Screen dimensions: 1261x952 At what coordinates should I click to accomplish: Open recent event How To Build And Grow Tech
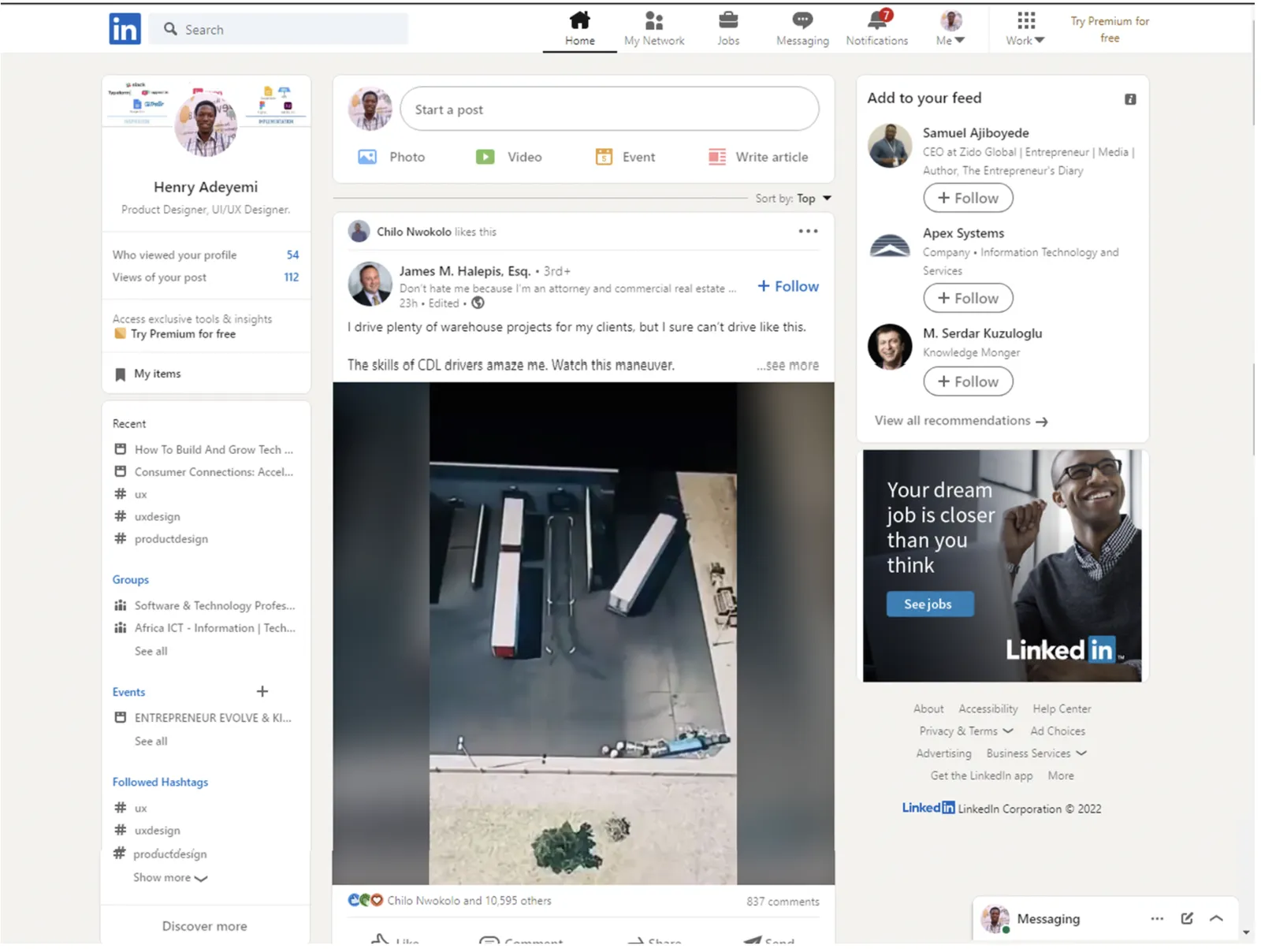point(205,449)
